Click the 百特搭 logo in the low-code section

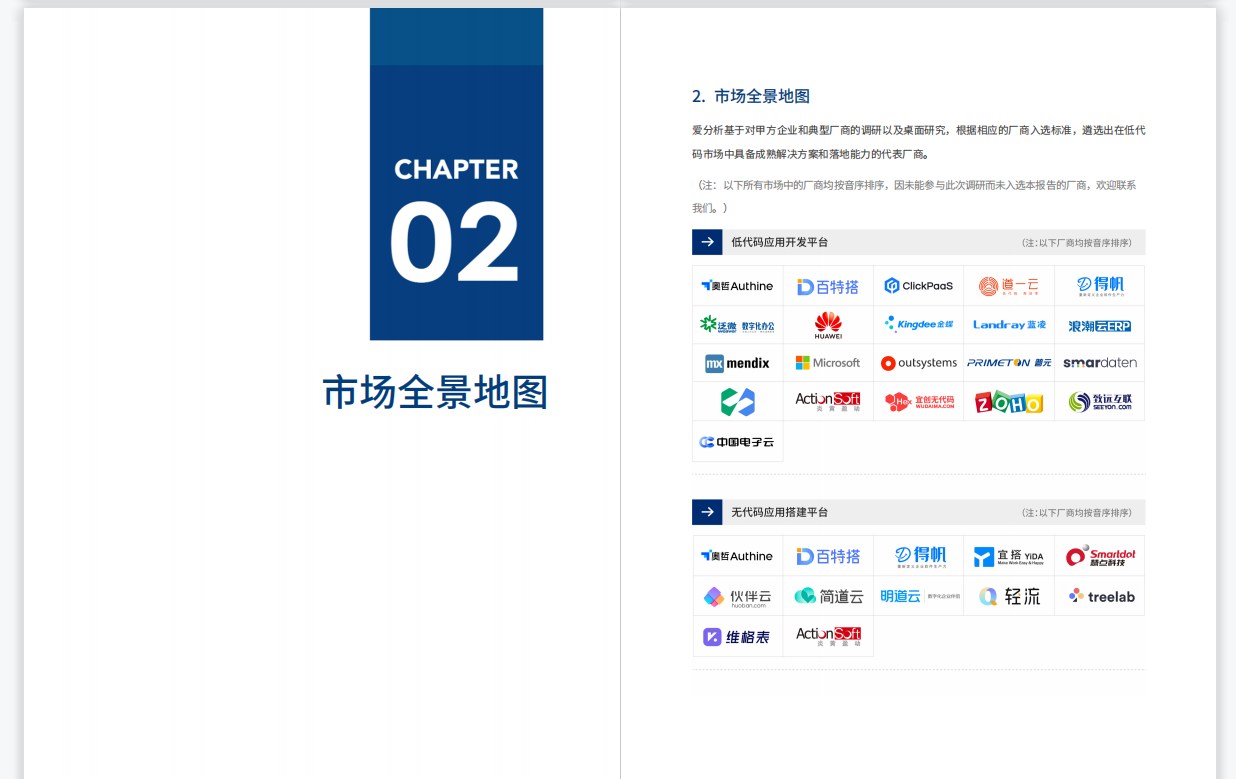828,287
